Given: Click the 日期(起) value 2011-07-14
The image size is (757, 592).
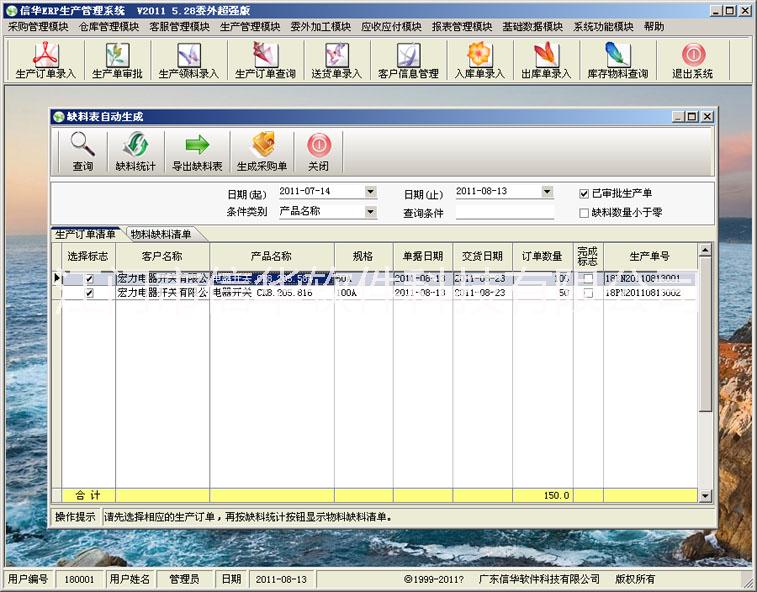Looking at the screenshot, I should tap(305, 191).
